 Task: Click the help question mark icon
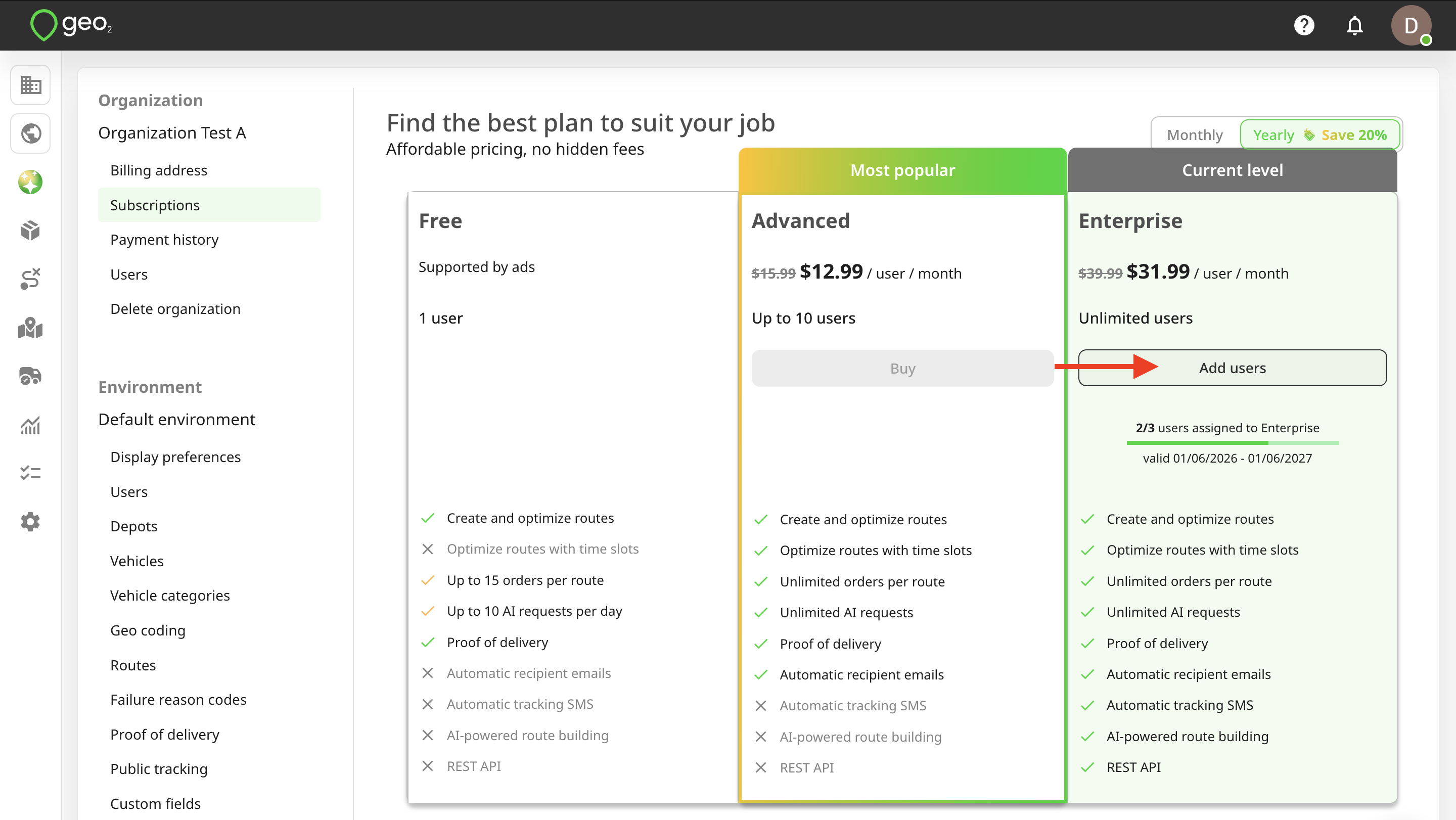pos(1304,25)
